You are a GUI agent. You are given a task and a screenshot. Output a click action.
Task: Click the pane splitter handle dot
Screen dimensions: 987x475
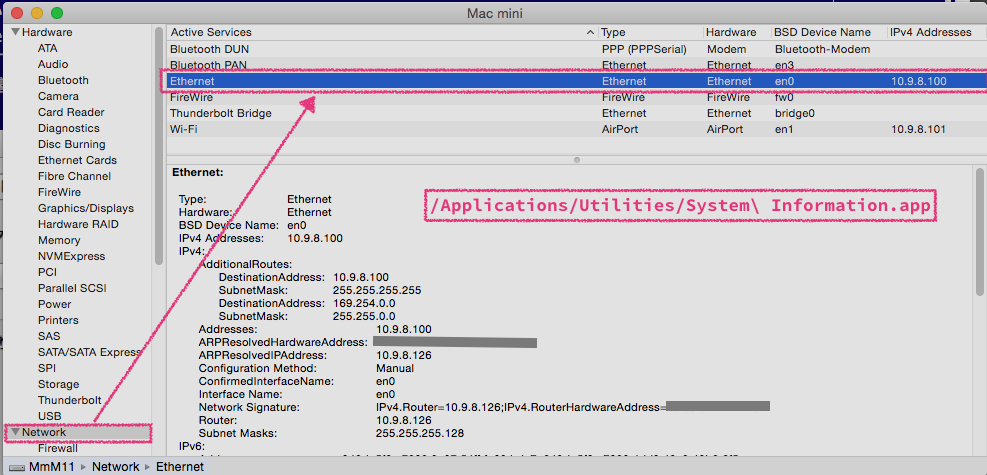pos(577,160)
